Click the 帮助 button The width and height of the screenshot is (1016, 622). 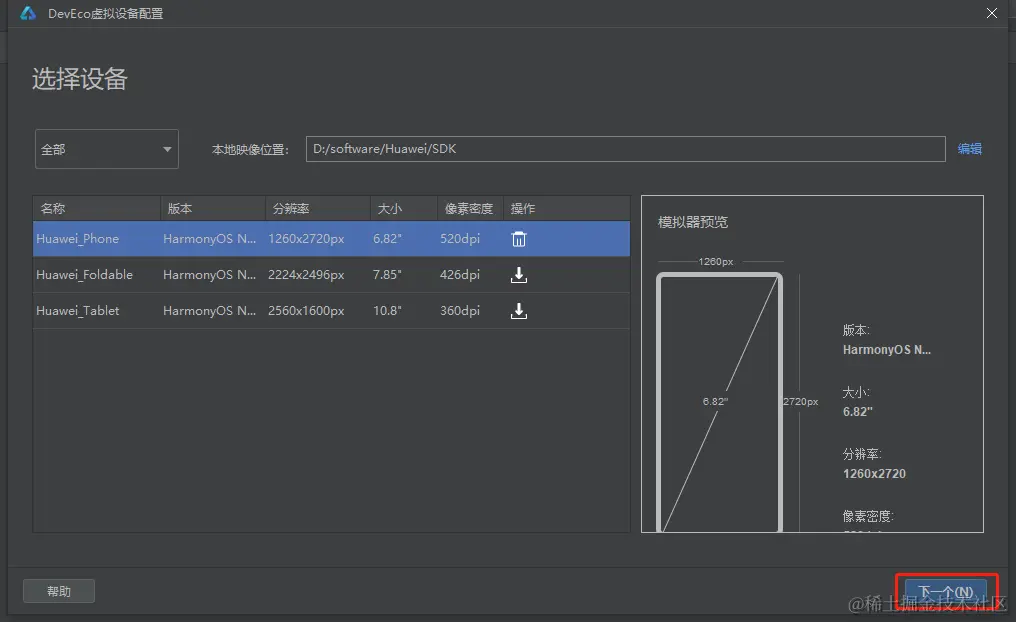point(59,591)
